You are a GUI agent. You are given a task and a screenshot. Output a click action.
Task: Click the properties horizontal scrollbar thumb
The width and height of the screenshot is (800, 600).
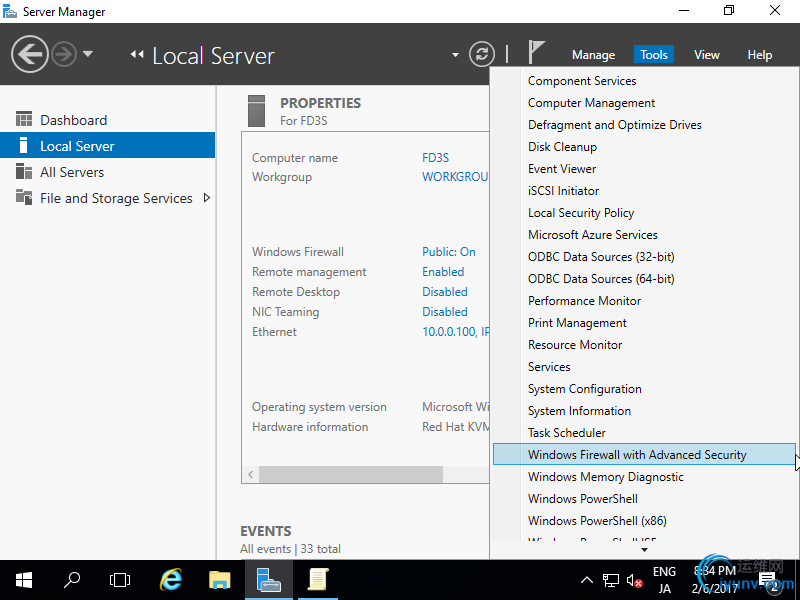[351, 474]
